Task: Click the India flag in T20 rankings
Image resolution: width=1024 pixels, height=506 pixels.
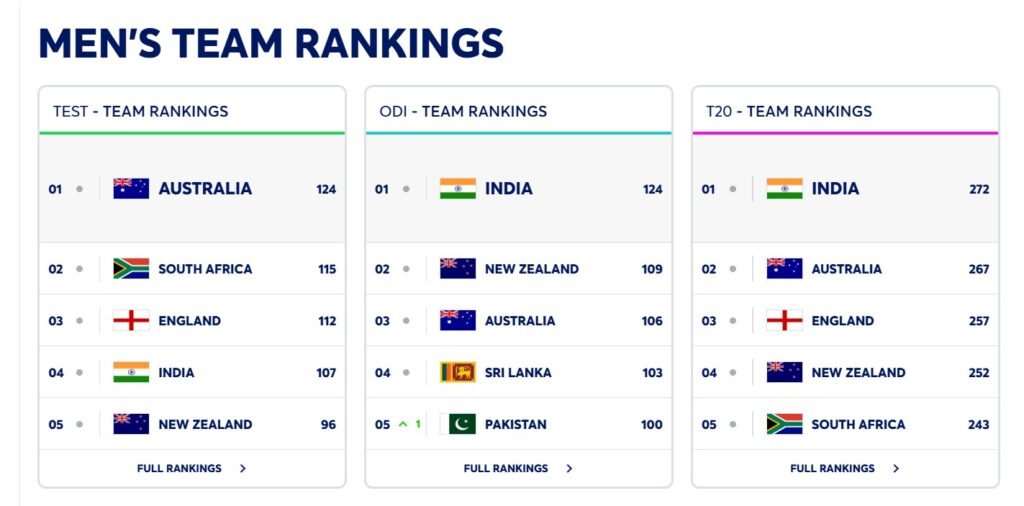Action: [x=784, y=188]
